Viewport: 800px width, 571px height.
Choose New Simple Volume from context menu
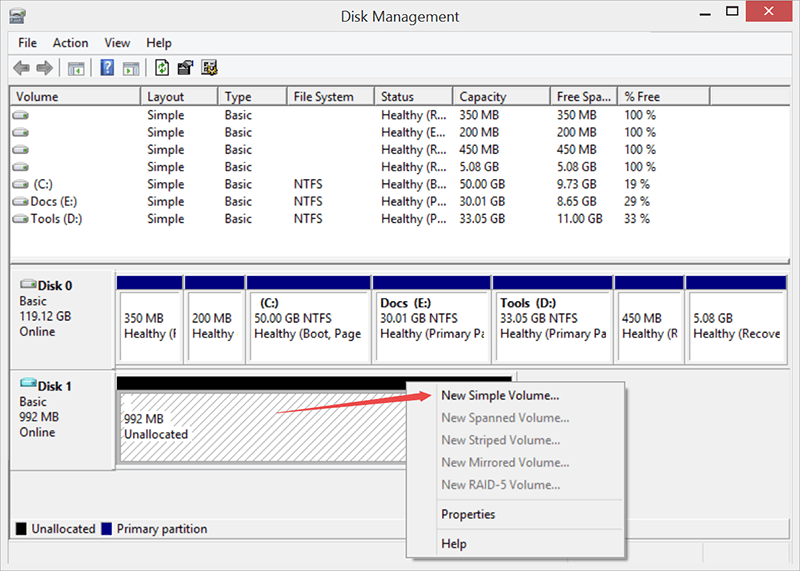pos(500,396)
